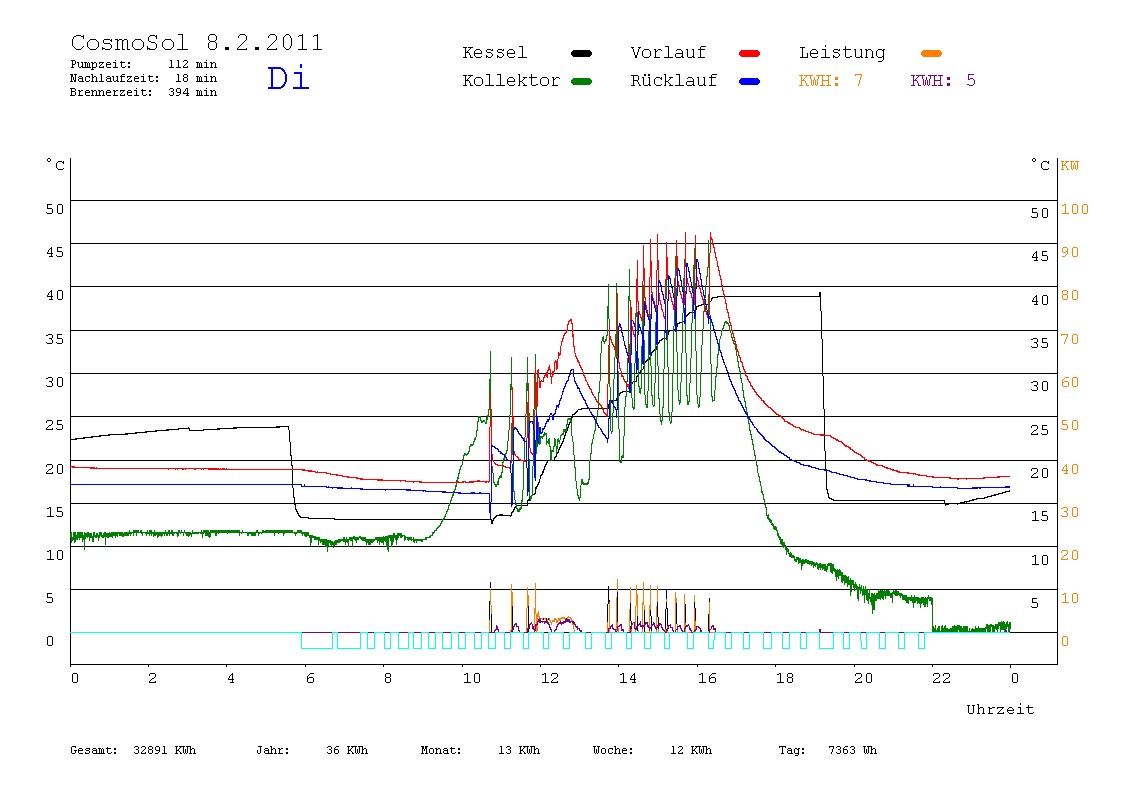
Task: Click the 'Brennerzeit: 394 min' entry
Action: tap(144, 92)
